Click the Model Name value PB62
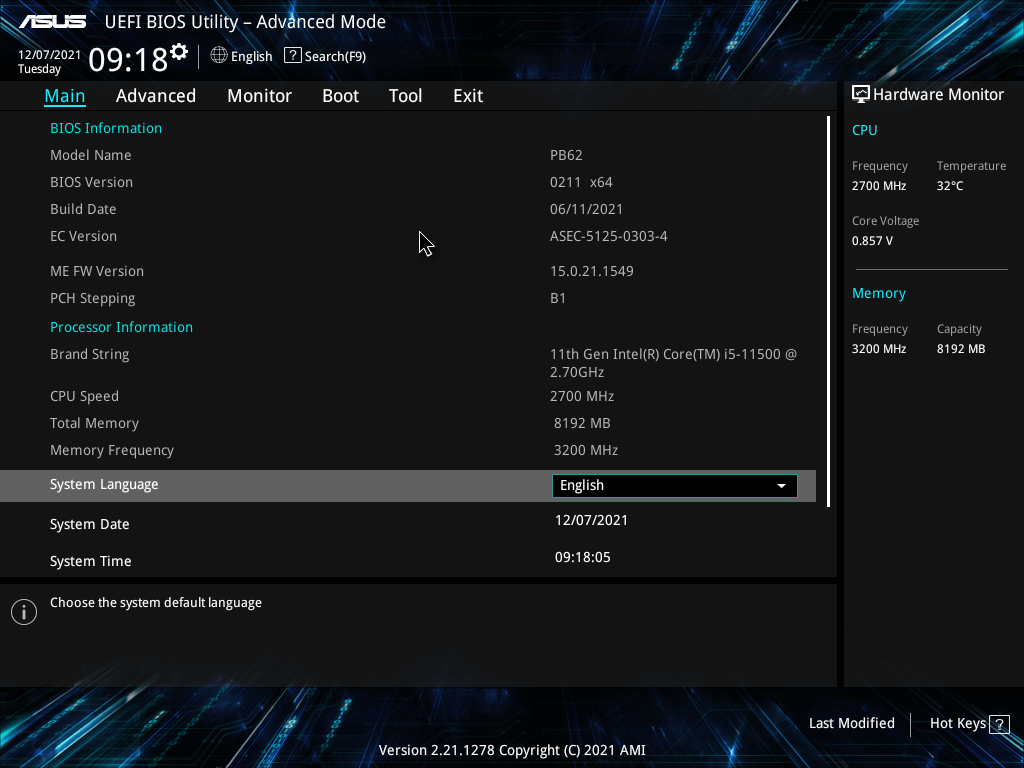 click(566, 155)
